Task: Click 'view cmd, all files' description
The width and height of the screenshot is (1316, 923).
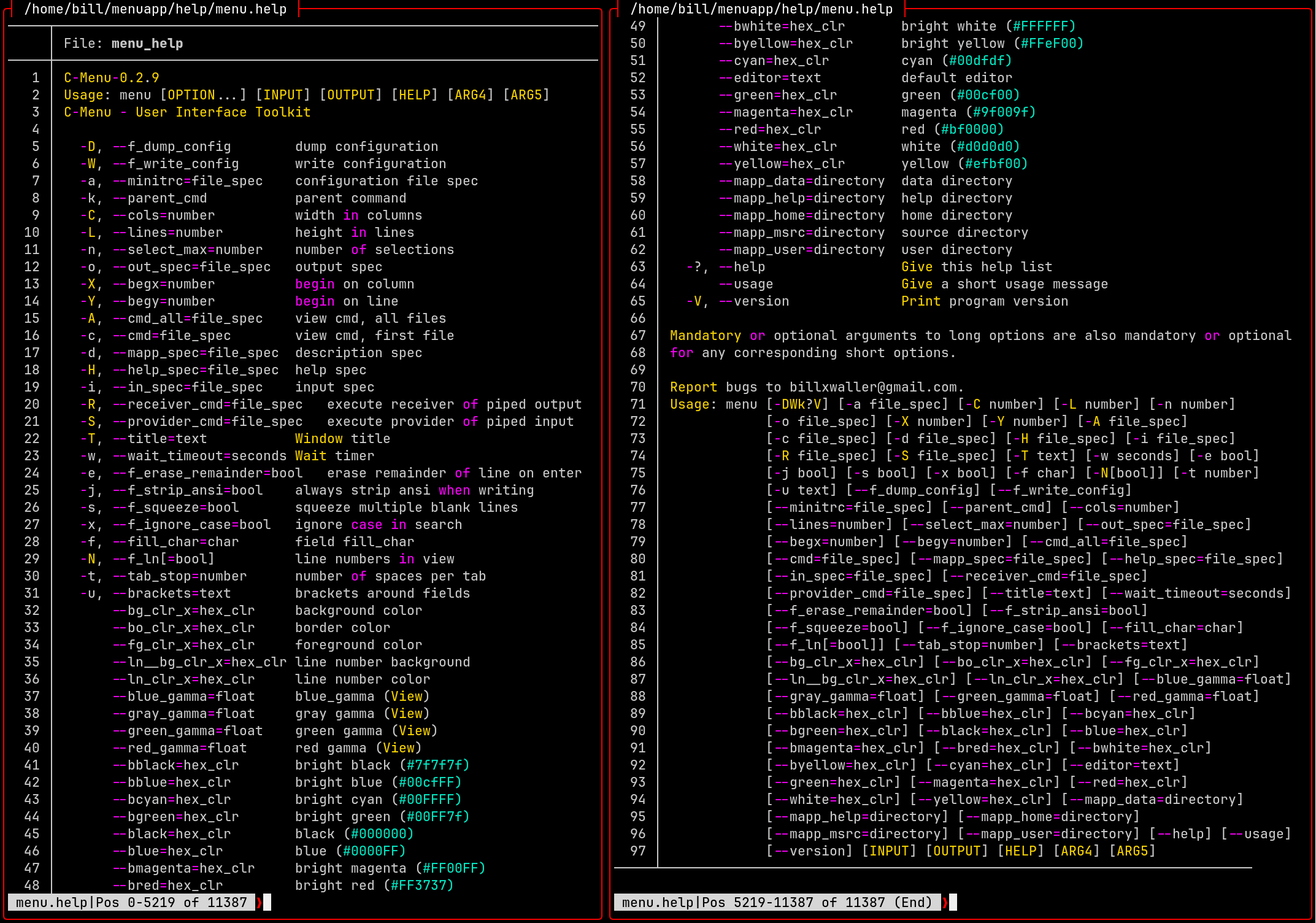Action: 371,319
